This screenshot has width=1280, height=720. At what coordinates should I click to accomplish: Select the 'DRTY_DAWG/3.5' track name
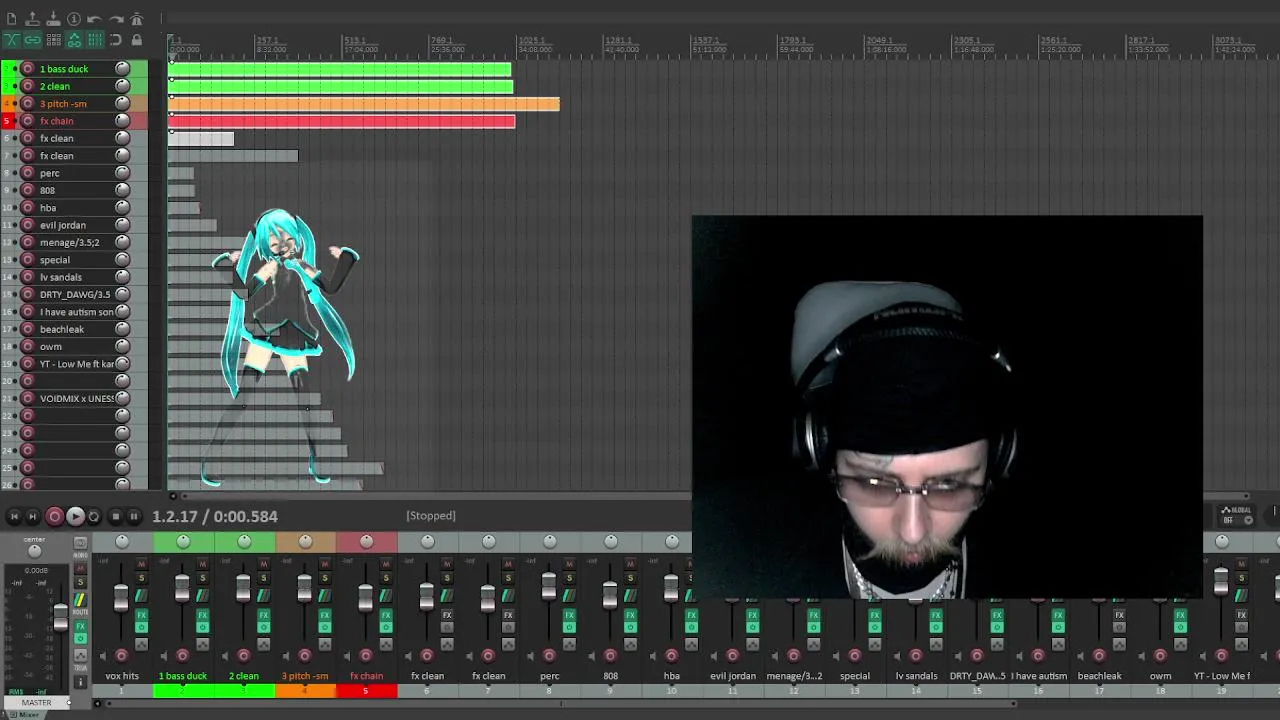[x=75, y=294]
